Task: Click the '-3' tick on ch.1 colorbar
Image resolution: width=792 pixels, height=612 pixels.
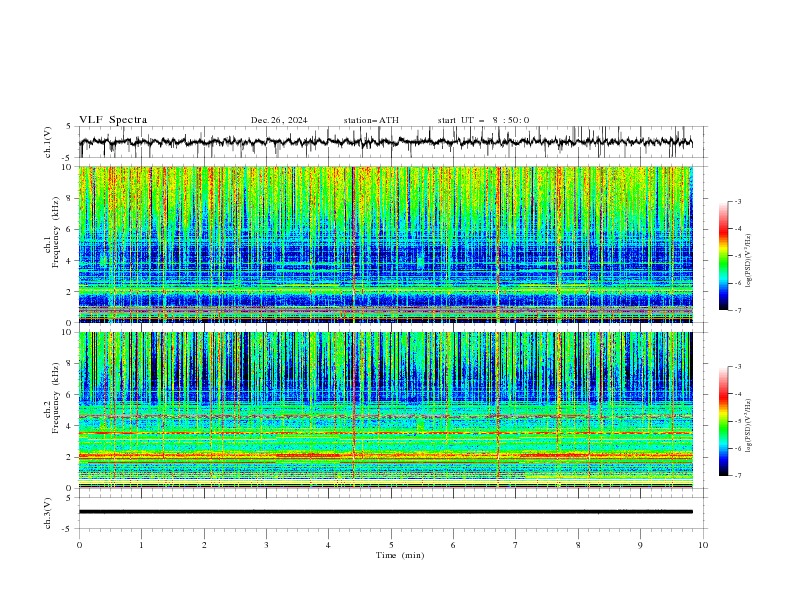Action: coord(737,201)
